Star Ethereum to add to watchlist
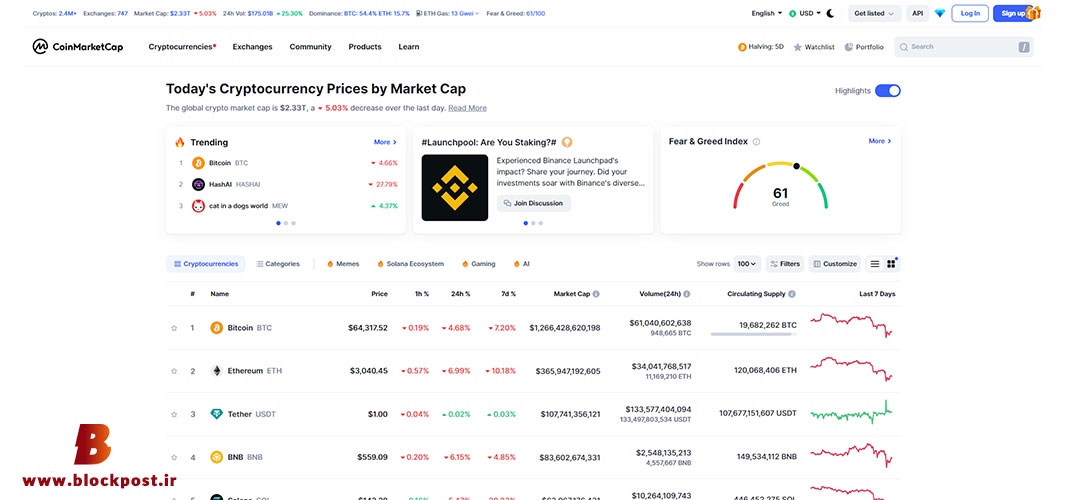The width and height of the screenshot is (1066, 500). 174,371
